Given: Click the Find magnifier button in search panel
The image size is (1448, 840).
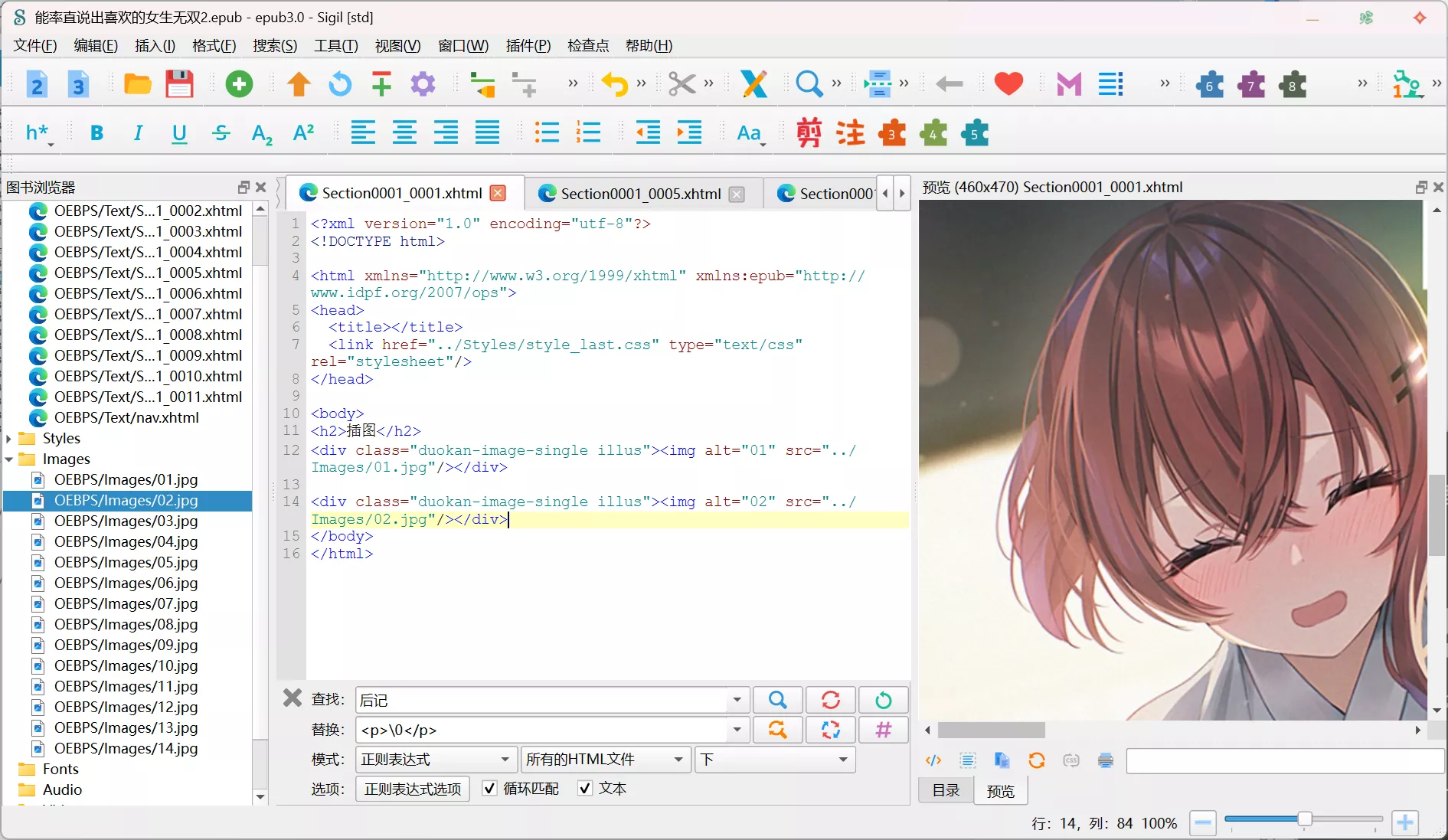Looking at the screenshot, I should click(x=777, y=700).
